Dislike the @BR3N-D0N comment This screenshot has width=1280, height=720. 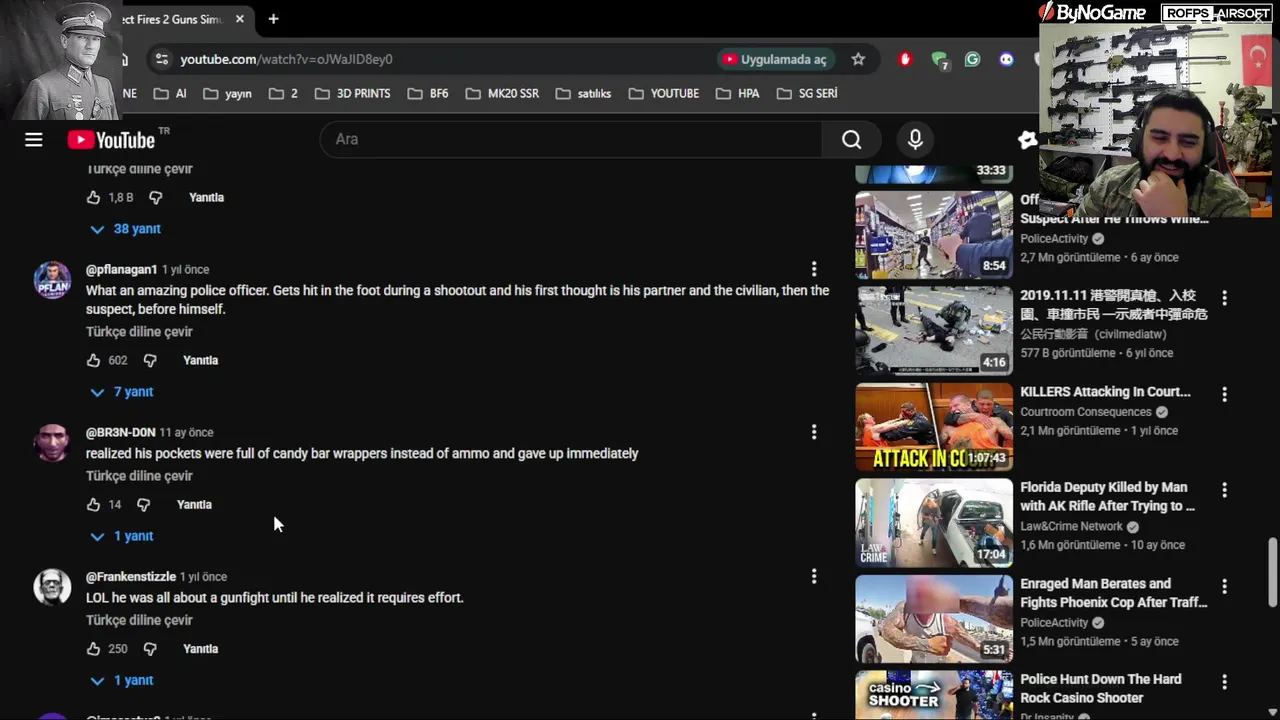[x=143, y=505]
